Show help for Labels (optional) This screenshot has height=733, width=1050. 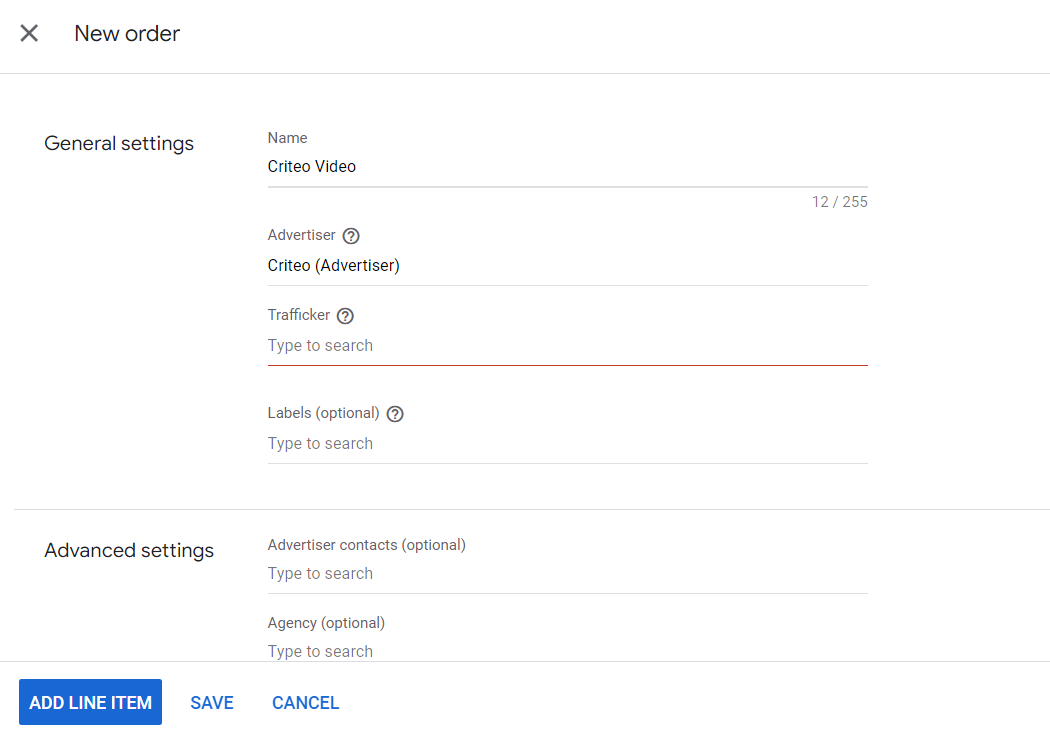[395, 414]
